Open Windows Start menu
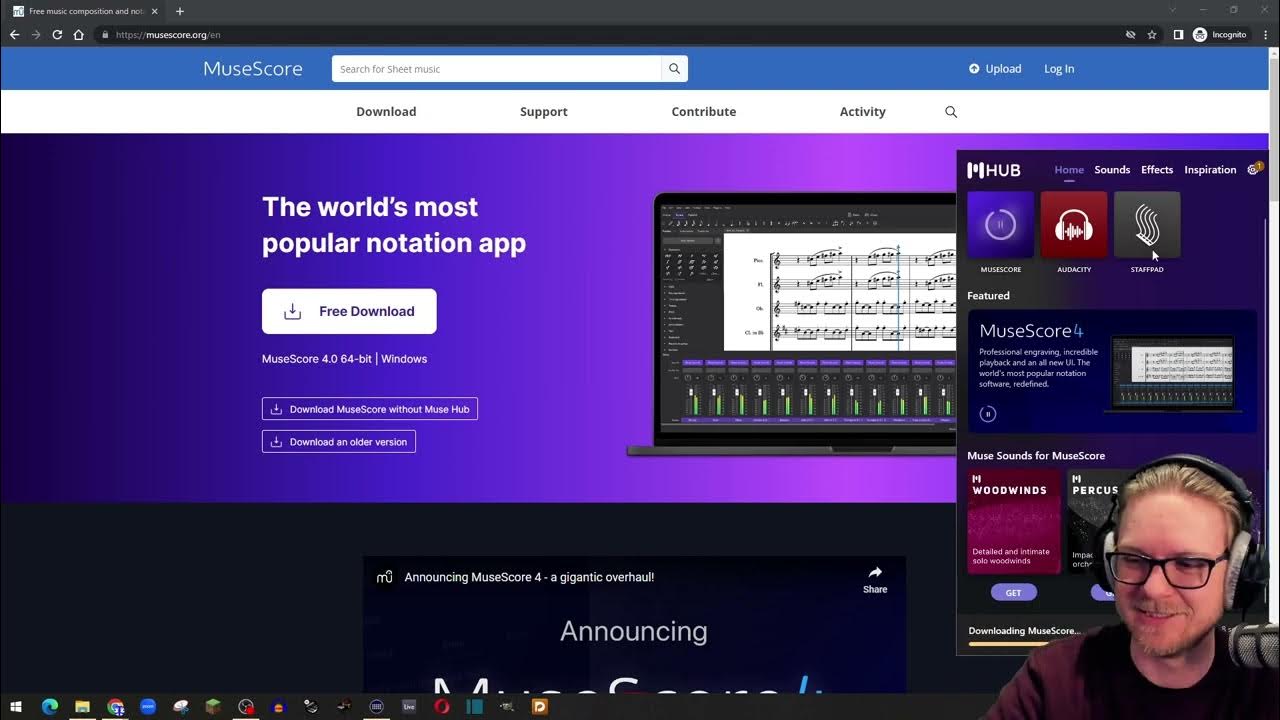Image resolution: width=1280 pixels, height=720 pixels. 16,707
